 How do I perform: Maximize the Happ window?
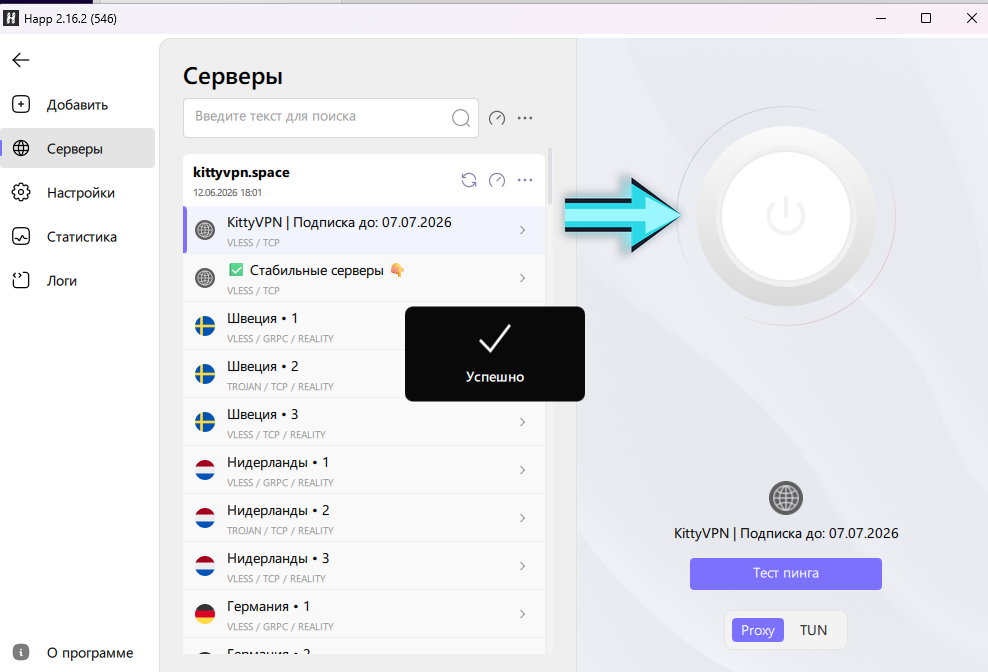coord(926,18)
